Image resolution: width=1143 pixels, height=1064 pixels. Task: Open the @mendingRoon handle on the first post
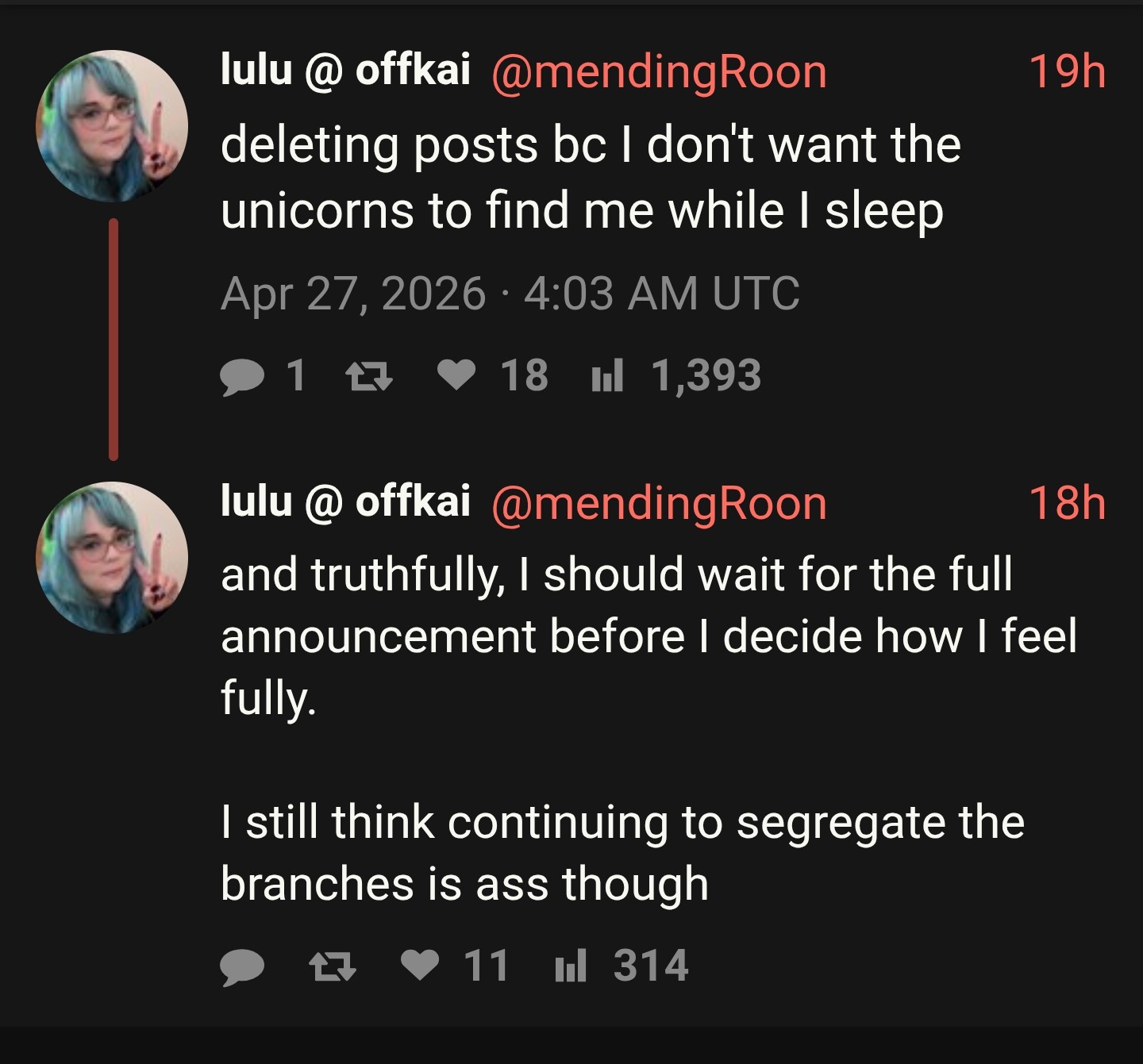(659, 73)
